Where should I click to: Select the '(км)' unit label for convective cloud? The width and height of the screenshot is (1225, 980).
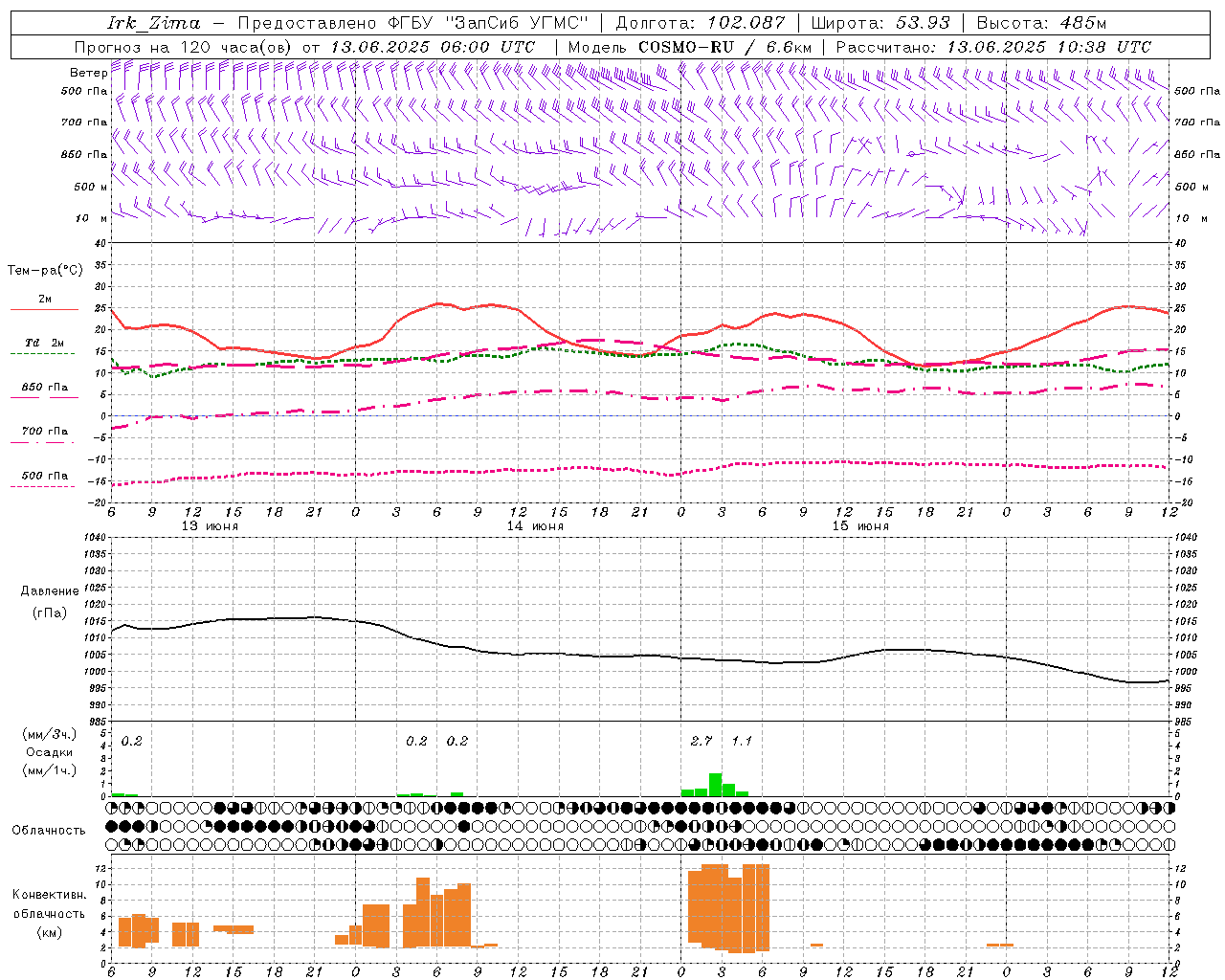click(x=50, y=931)
